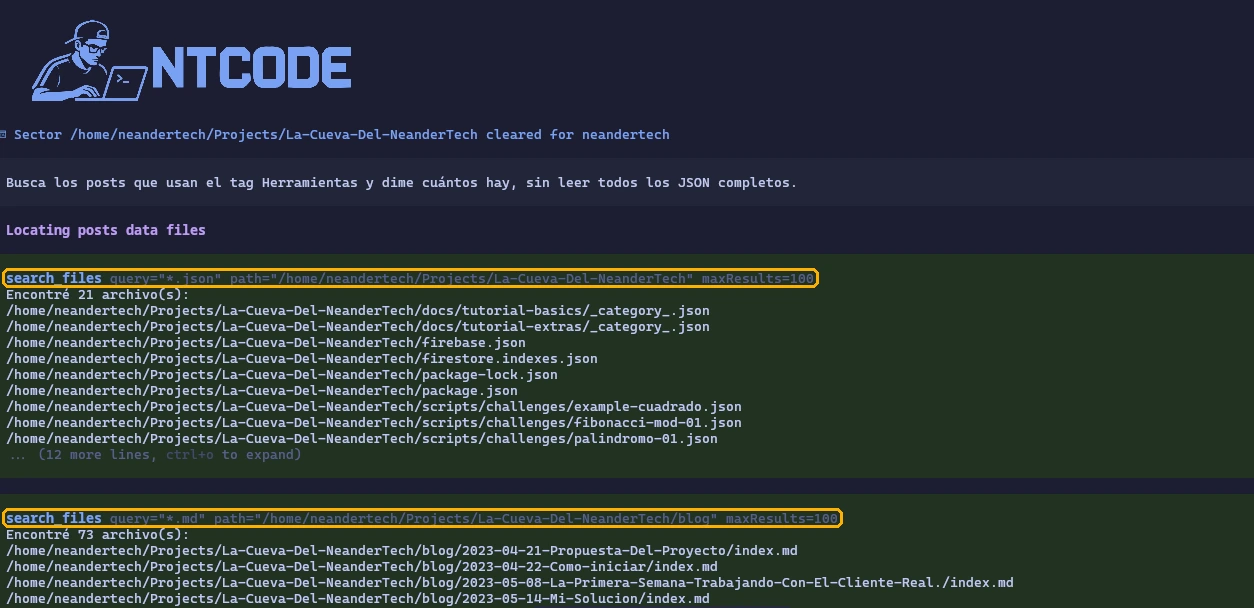This screenshot has height=608, width=1254.
Task: Select blog/2023-04-22-Como-iniciar/index.md path
Action: point(362,566)
